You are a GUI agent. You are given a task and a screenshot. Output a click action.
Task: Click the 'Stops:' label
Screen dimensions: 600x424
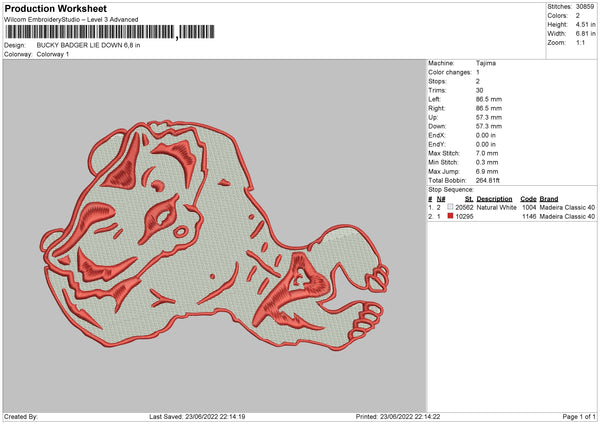(437, 82)
